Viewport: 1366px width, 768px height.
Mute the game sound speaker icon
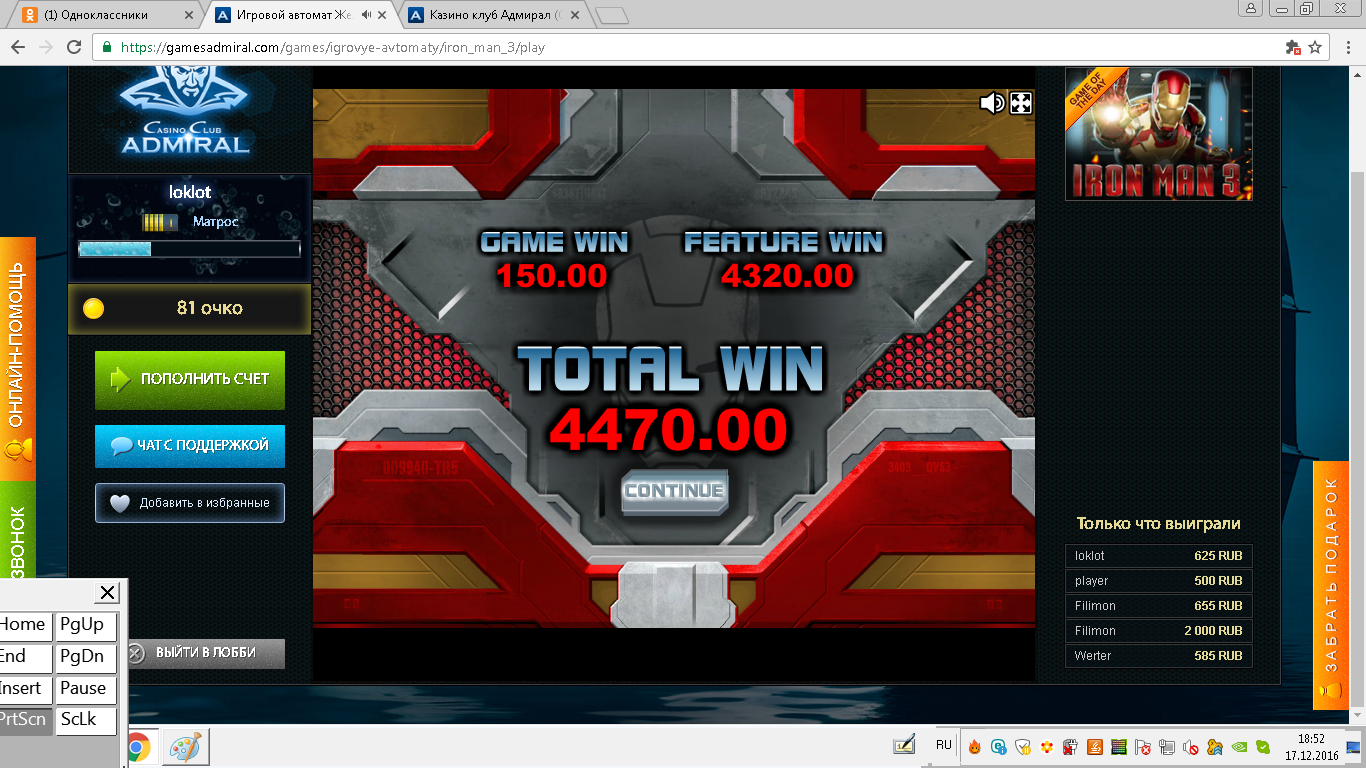[991, 103]
